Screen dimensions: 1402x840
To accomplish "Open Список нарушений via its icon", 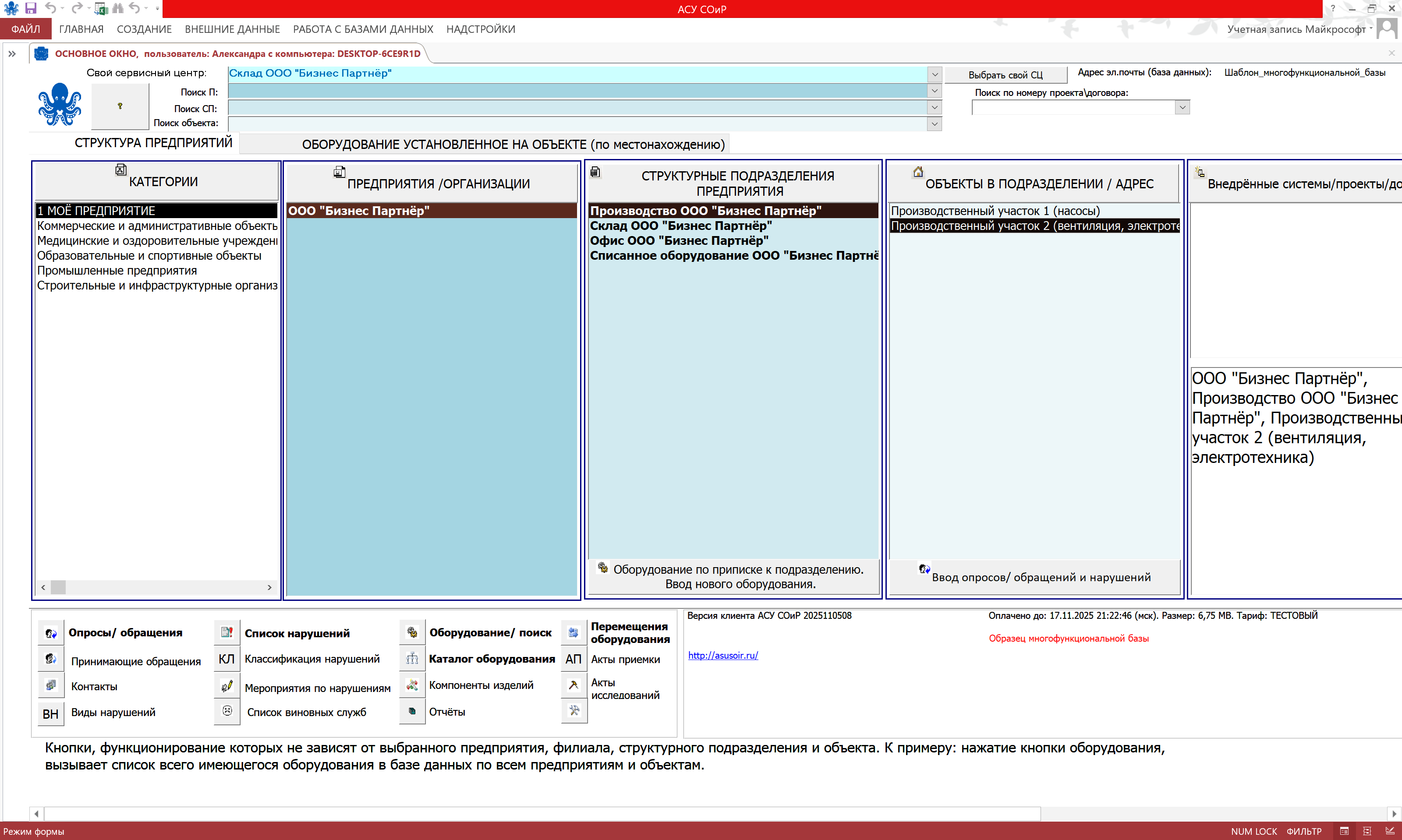I will (227, 633).
